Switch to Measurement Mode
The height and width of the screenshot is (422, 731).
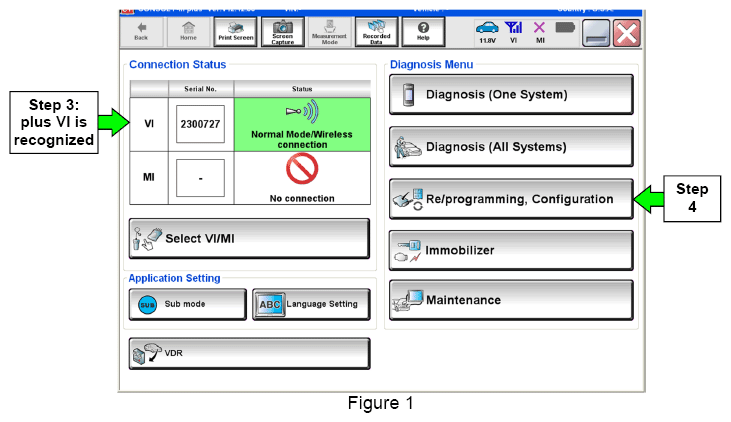329,32
